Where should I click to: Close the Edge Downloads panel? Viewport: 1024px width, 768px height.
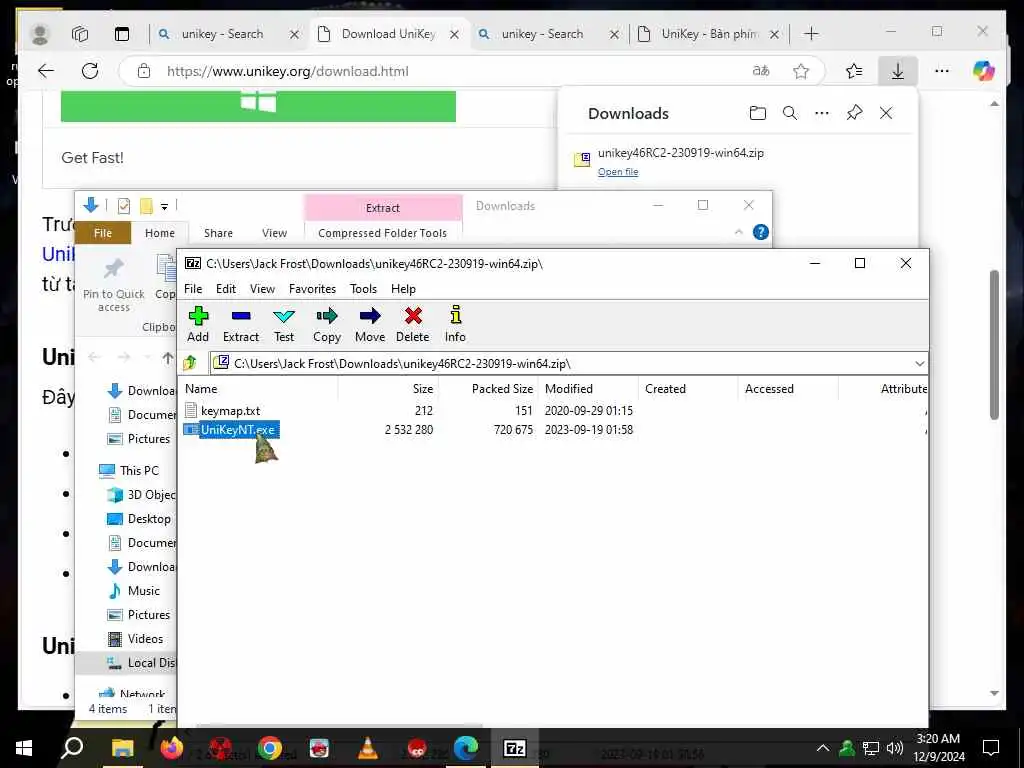(x=886, y=113)
